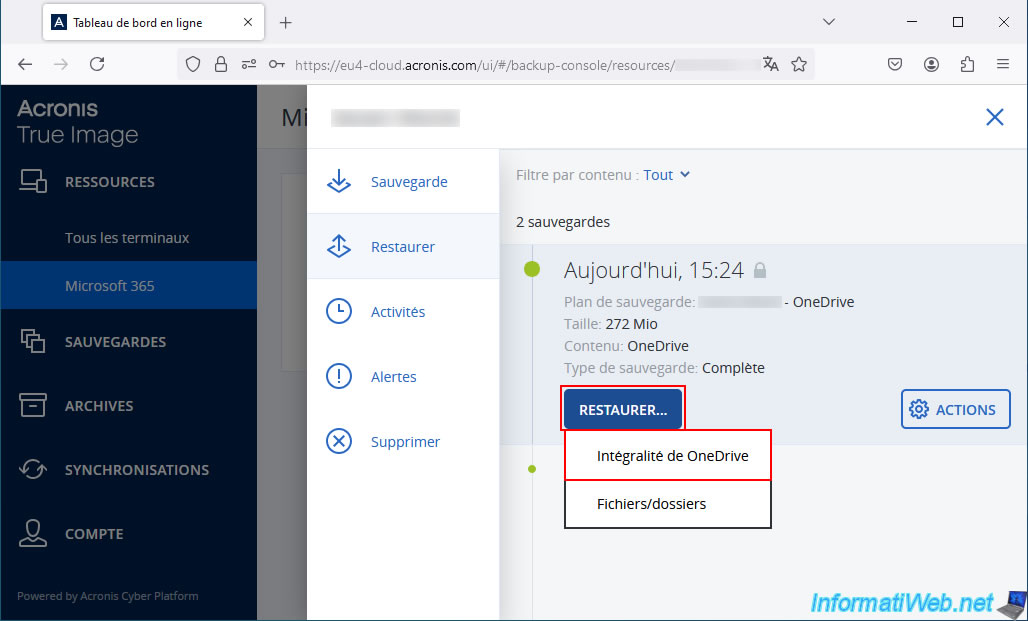Switch to the Supprimer panel tab
Viewport: 1028px width, 621px height.
click(403, 441)
